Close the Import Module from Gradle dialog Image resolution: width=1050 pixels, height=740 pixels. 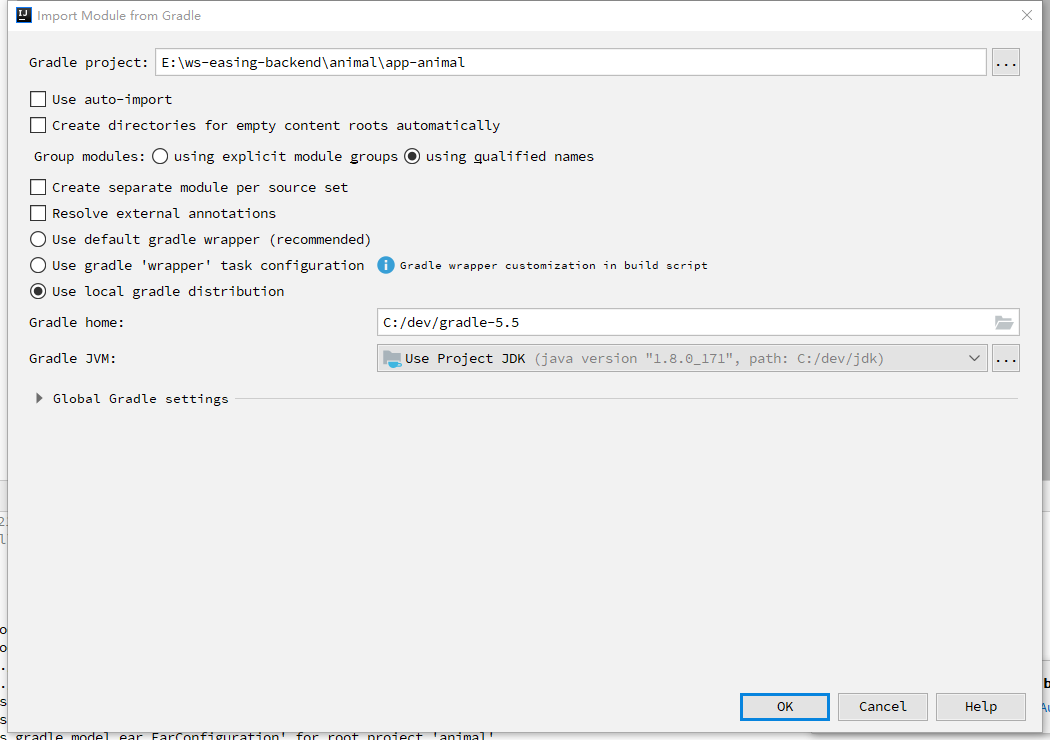(x=1027, y=15)
